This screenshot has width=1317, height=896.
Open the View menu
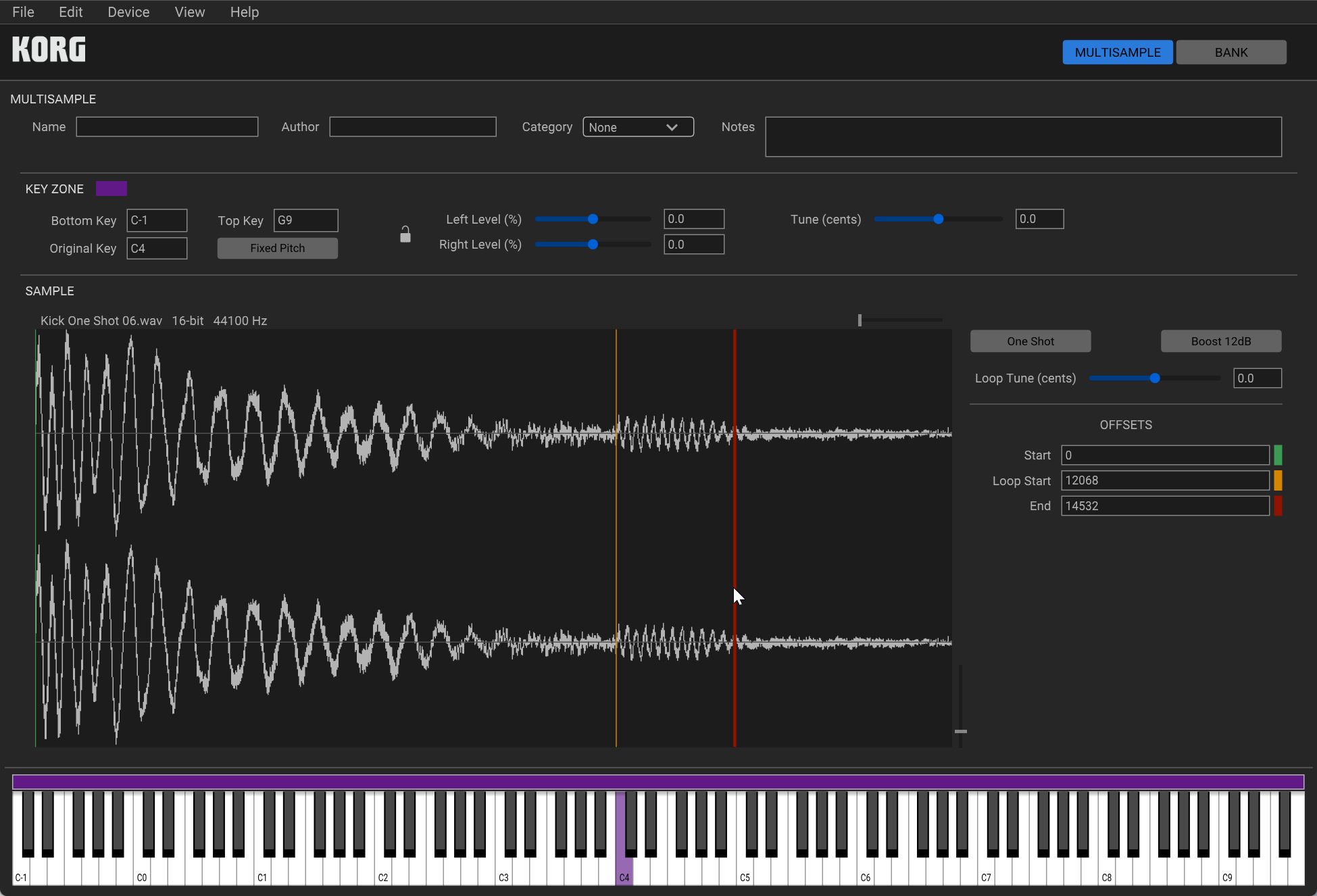tap(190, 12)
